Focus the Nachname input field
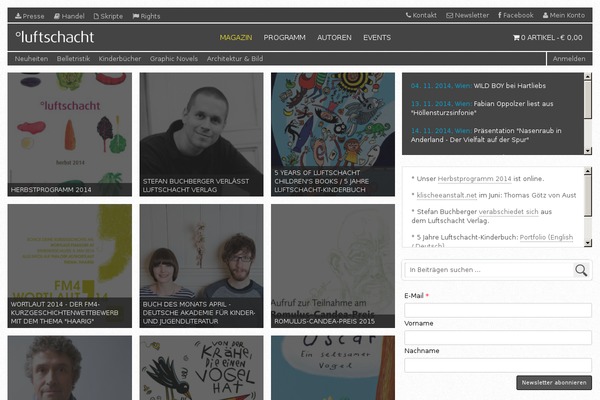600x400 pixels. tap(498, 365)
